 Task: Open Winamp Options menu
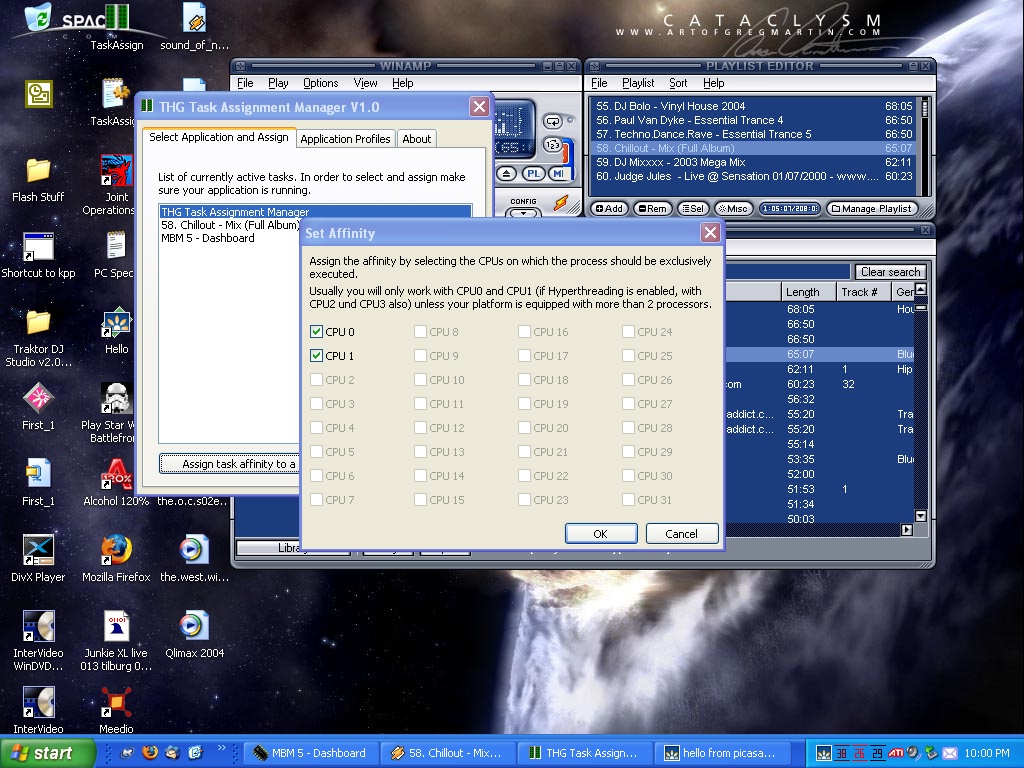321,83
